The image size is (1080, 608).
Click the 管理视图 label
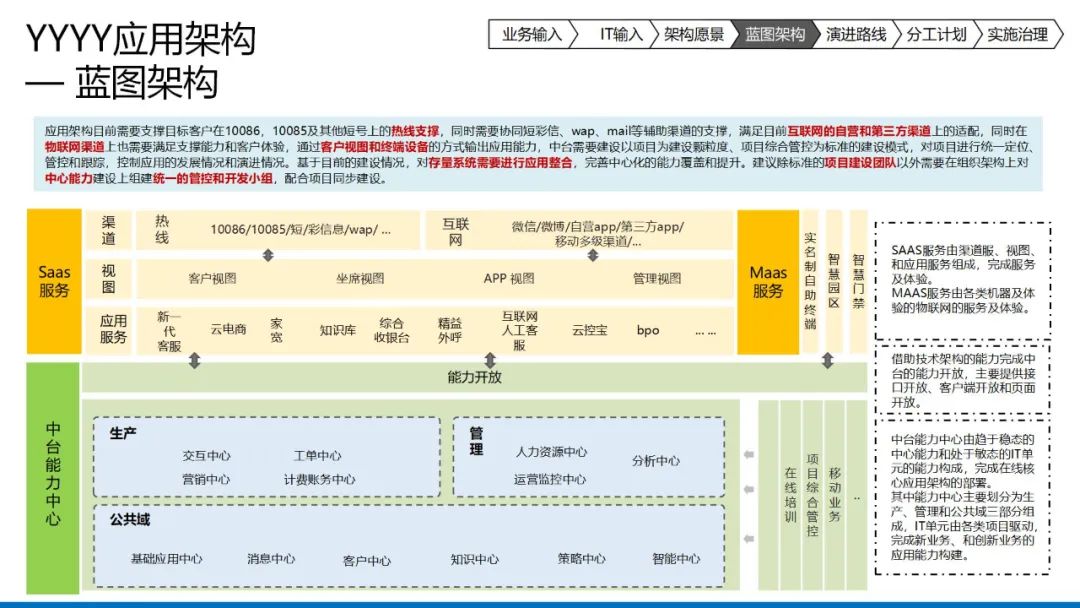pos(657,278)
